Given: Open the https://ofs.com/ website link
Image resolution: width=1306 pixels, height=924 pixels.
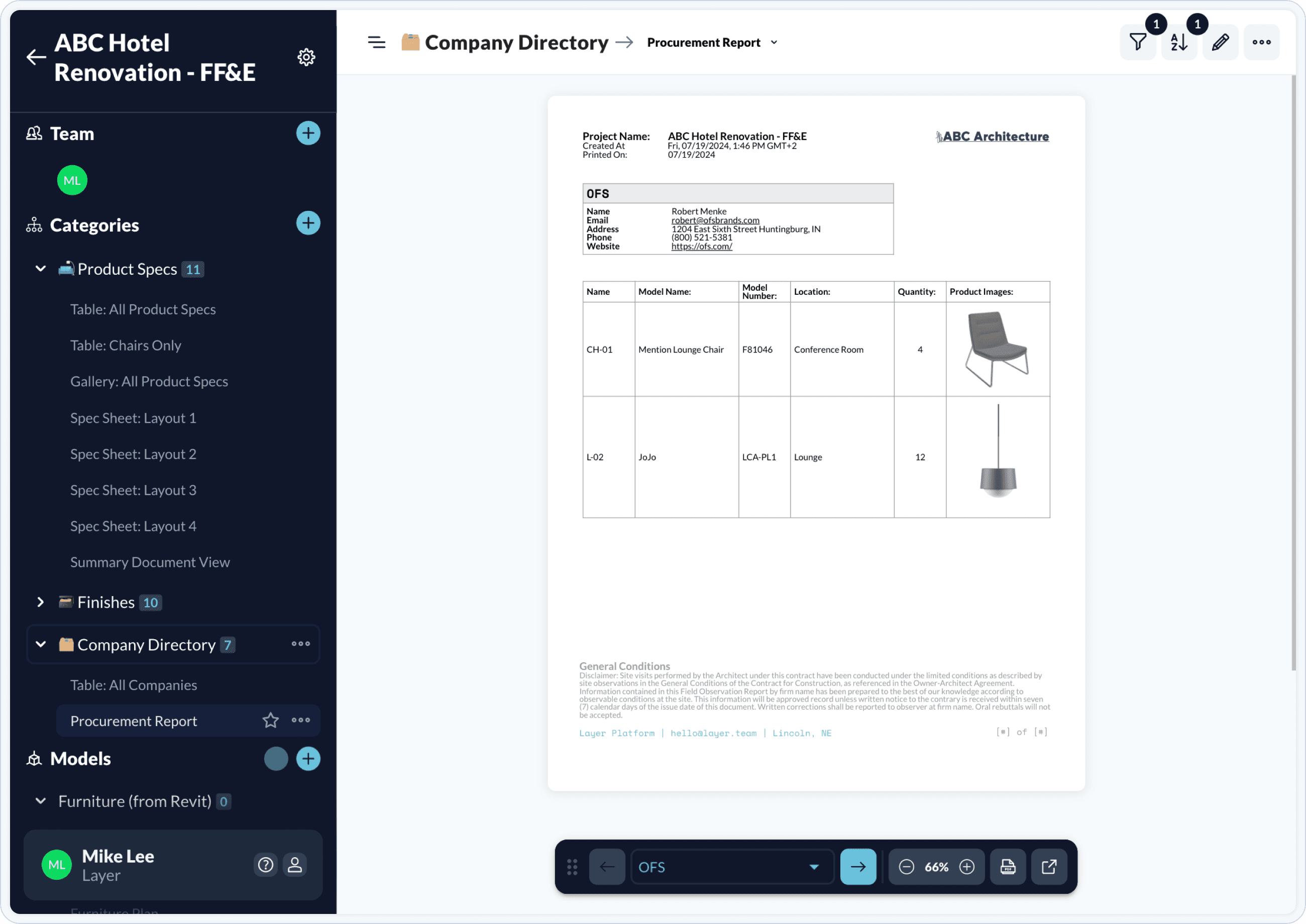Looking at the screenshot, I should (x=702, y=247).
